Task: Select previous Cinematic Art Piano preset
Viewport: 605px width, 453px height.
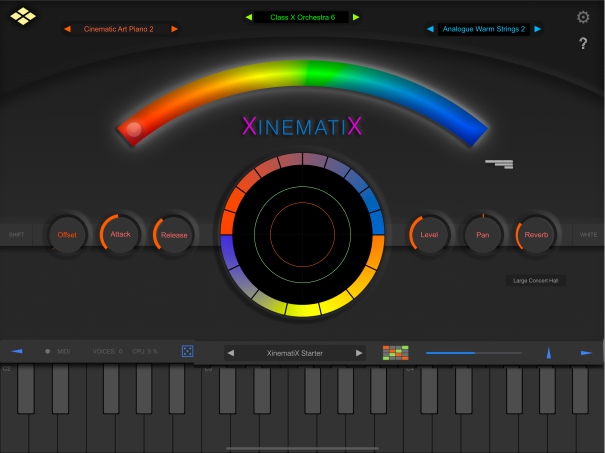Action: tap(68, 29)
